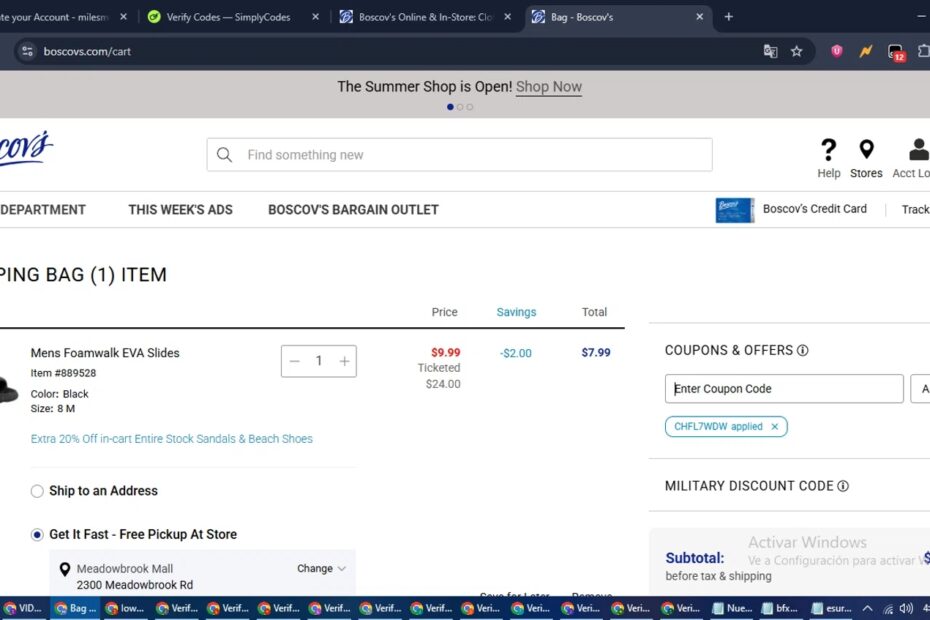Click the Apply coupon button
The width and height of the screenshot is (930, 620).
921,389
